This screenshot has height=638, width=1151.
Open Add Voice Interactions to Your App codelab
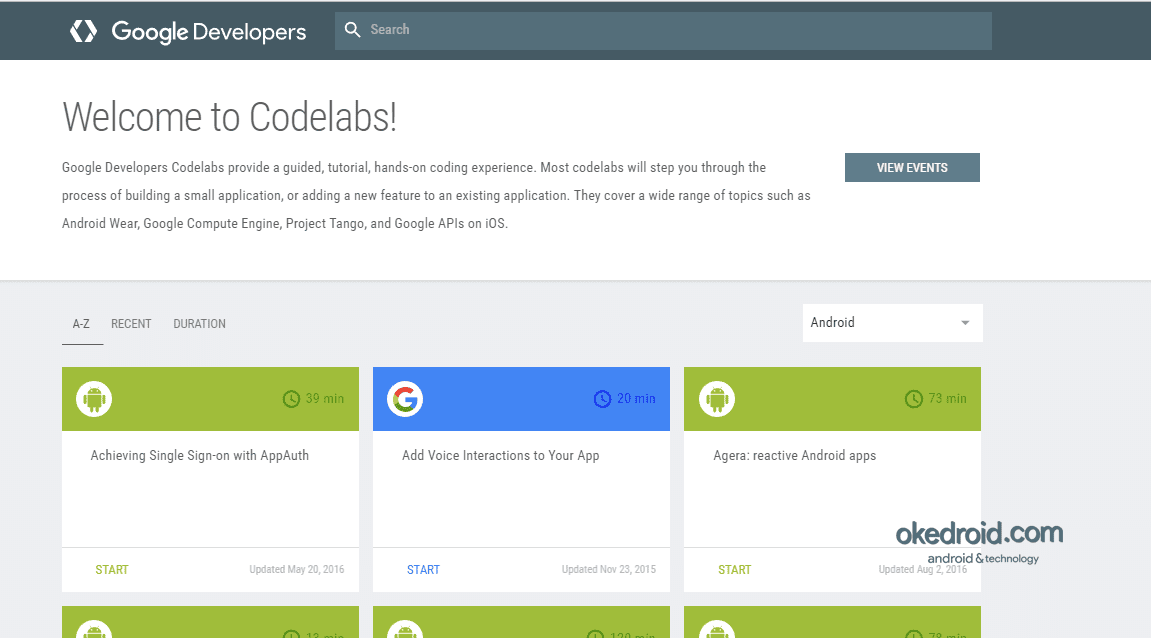[501, 455]
